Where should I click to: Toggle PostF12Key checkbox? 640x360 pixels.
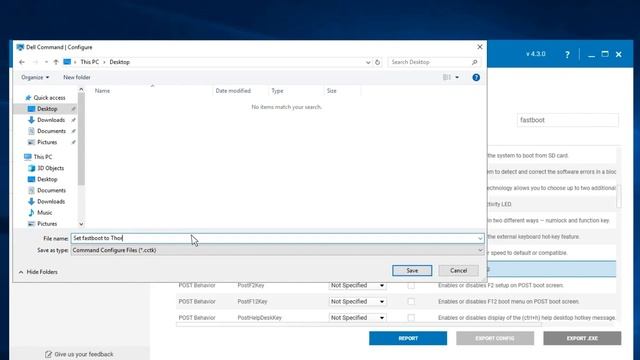(x=411, y=302)
